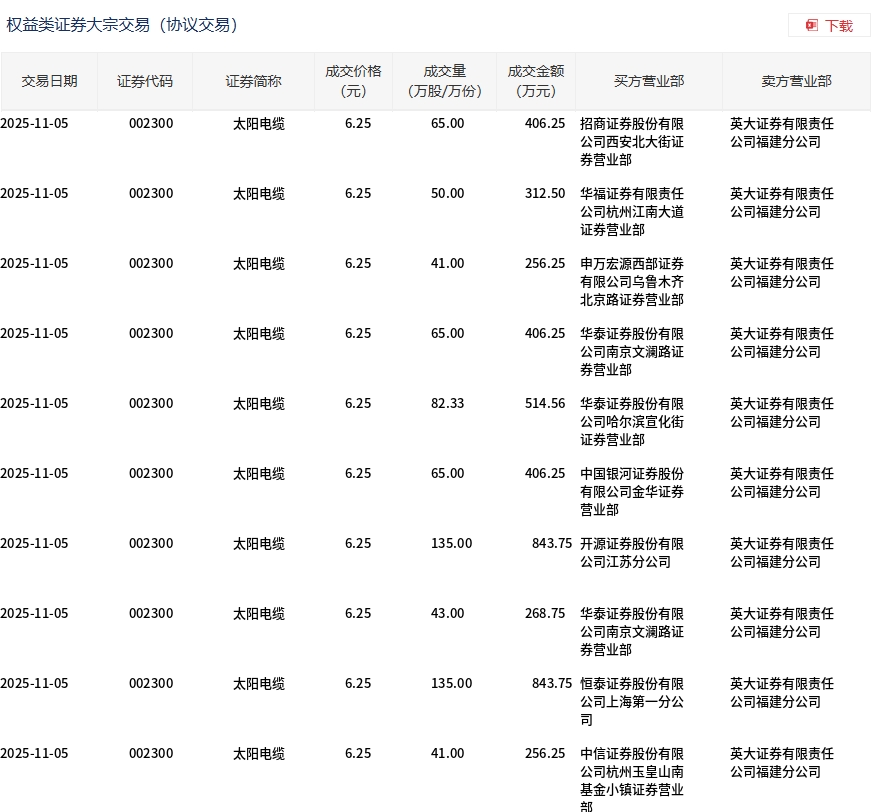Screen dimensions: 872x812
Task: Click the 成交价格(元) column header
Action: point(353,81)
